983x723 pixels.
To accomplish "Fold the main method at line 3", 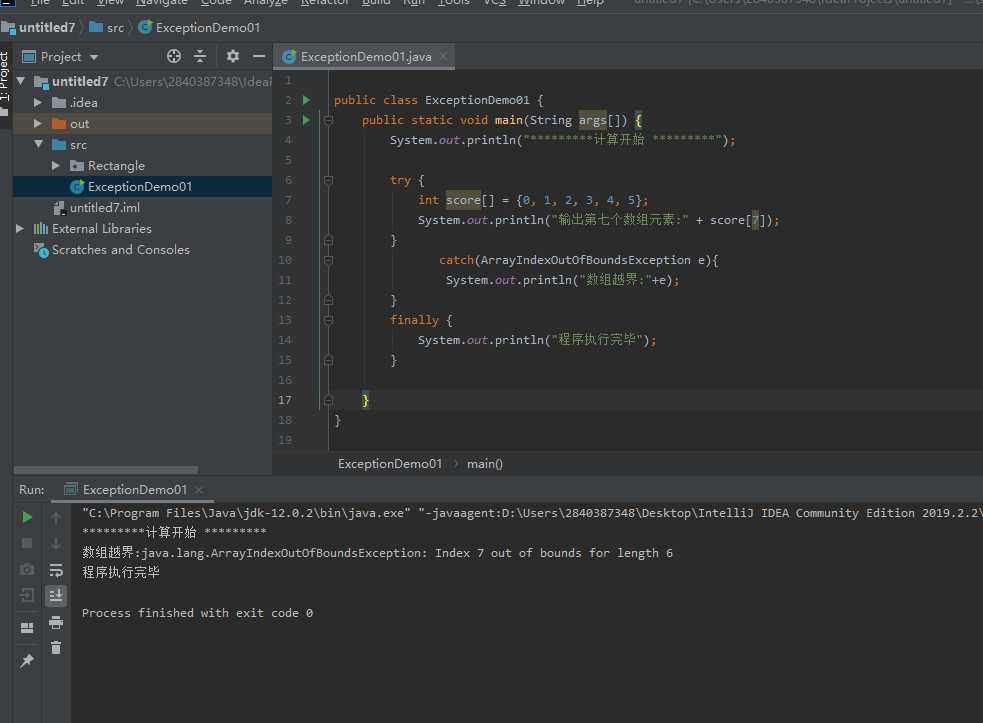I will click(328, 120).
